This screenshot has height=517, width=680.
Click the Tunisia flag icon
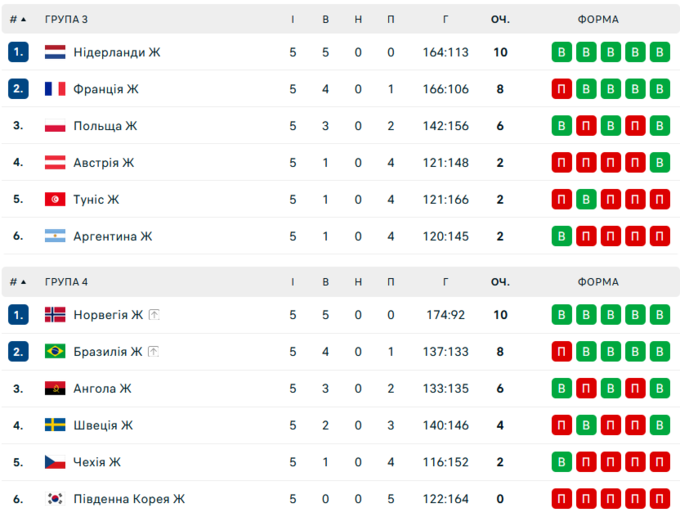(x=55, y=199)
